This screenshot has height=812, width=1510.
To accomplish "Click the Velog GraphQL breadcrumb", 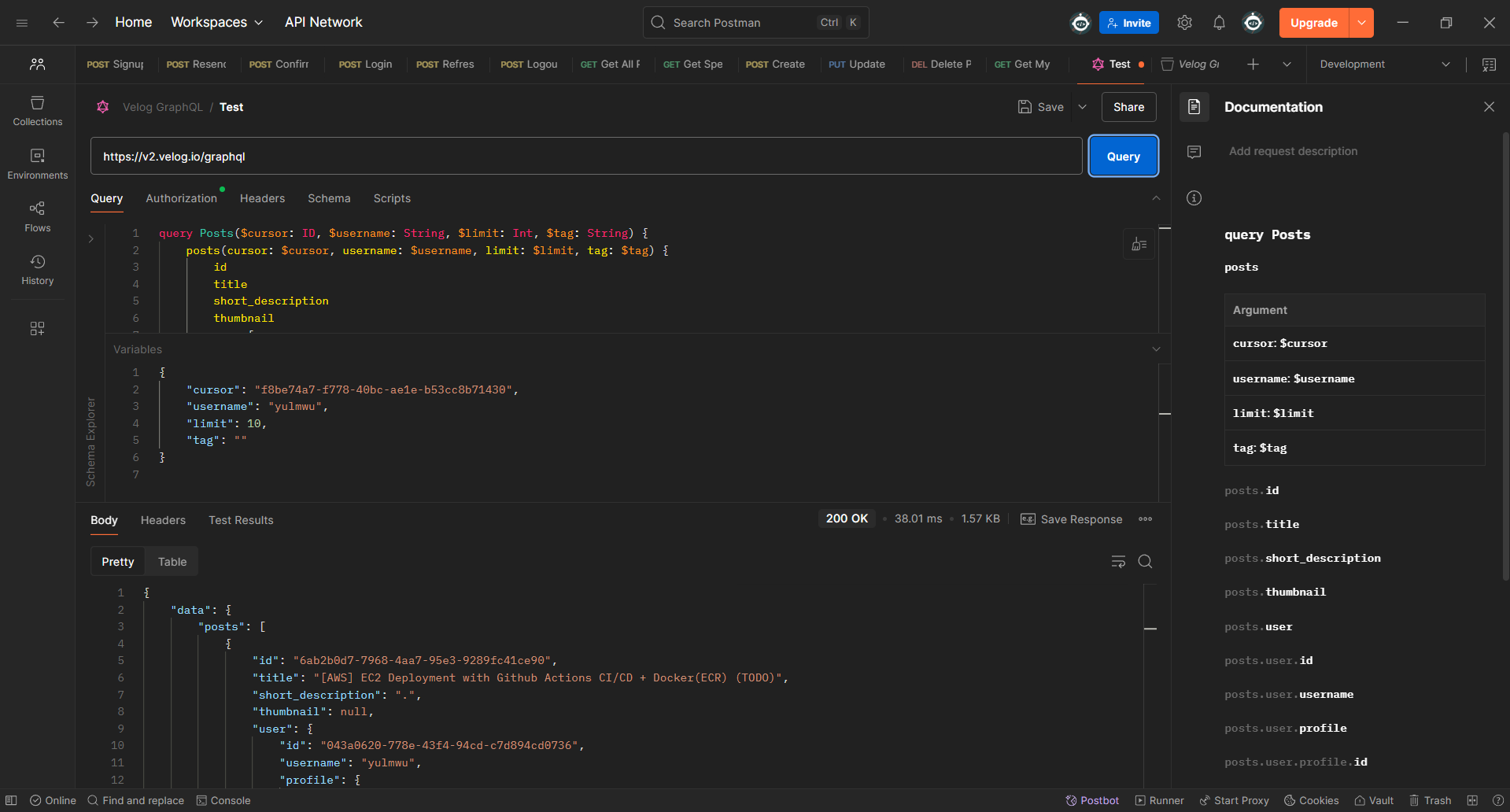I will (163, 107).
